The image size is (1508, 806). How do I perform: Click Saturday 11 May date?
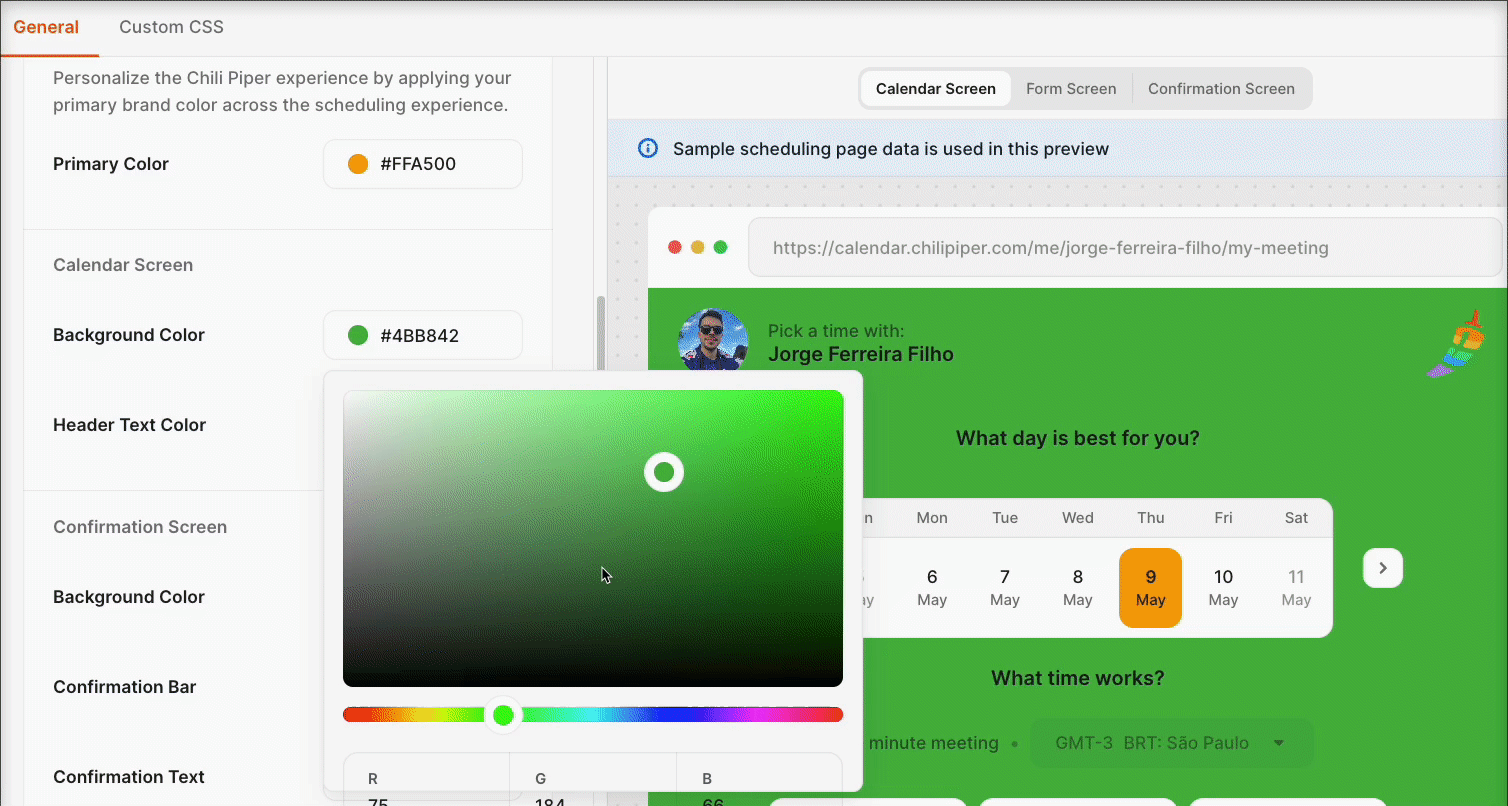click(x=1296, y=588)
